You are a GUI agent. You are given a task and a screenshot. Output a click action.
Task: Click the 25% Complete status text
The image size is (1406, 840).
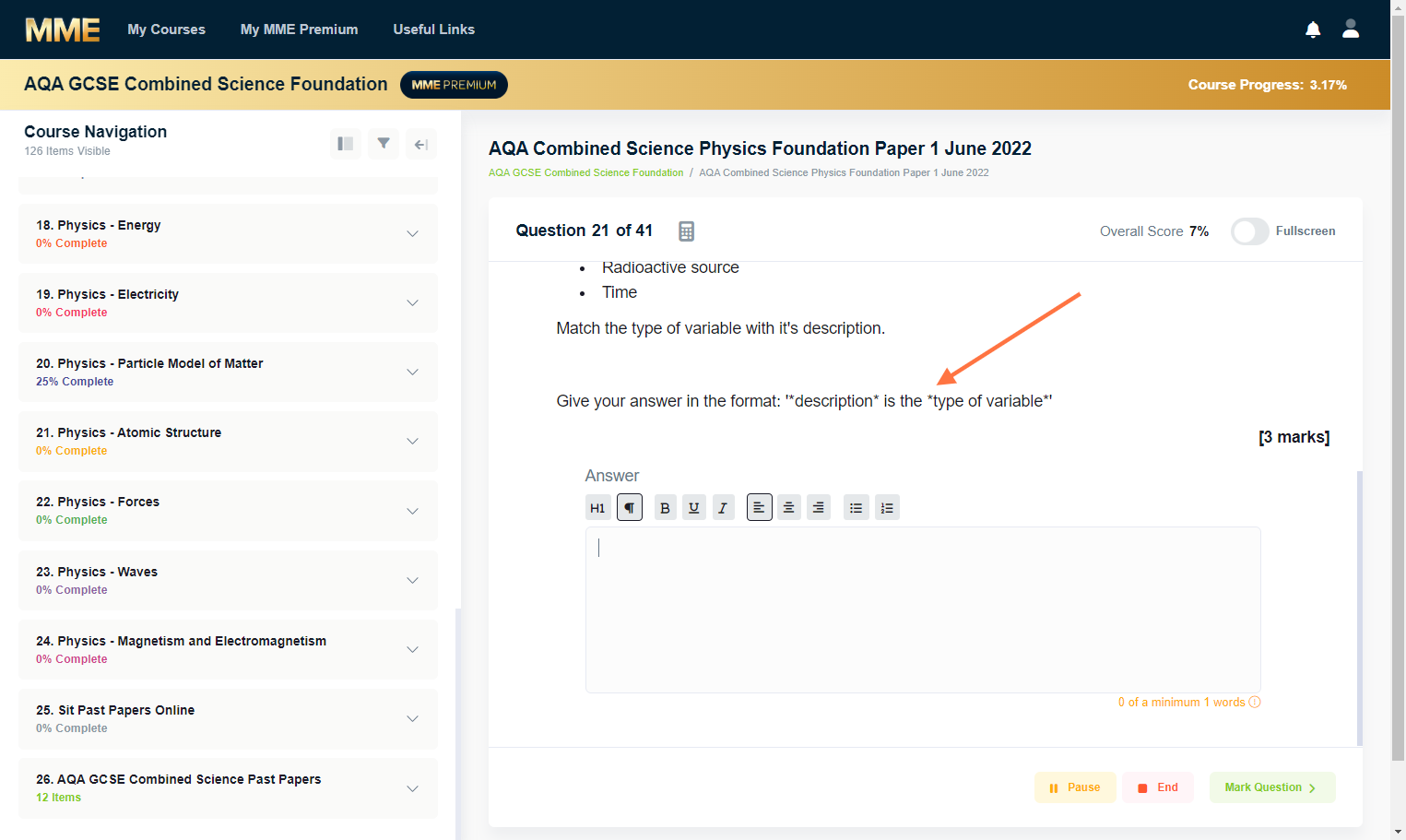[75, 382]
